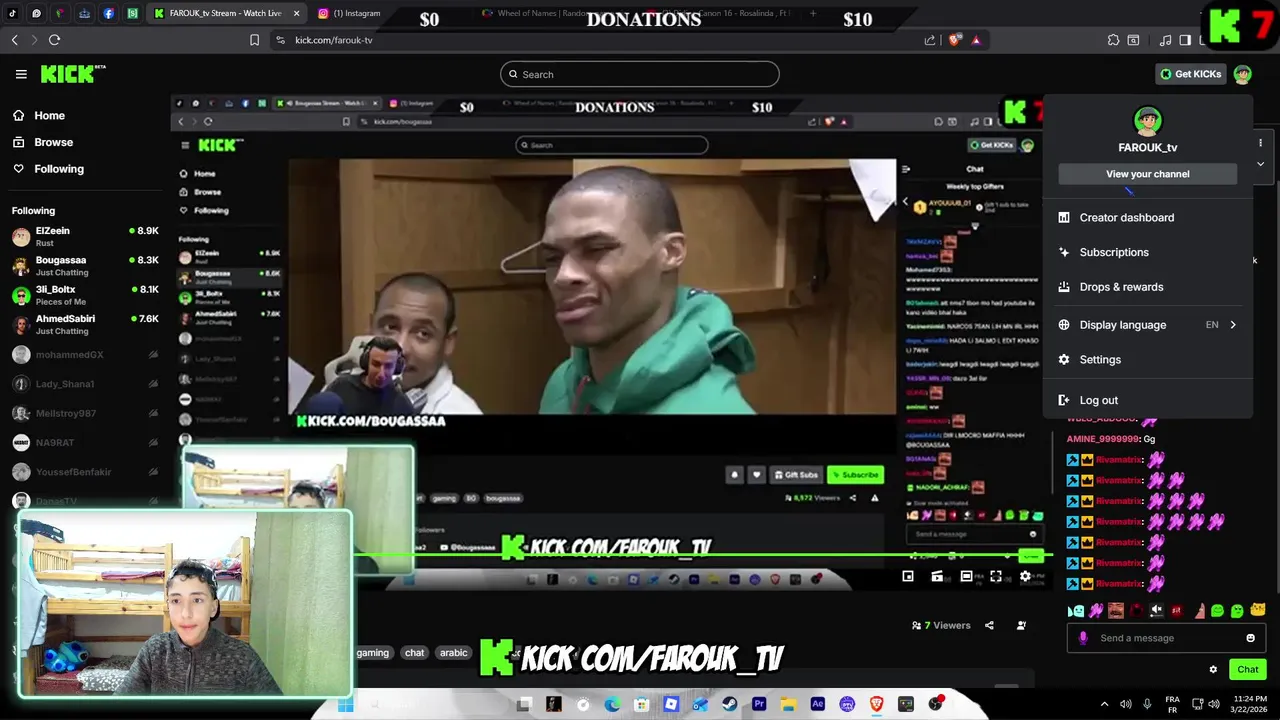Select offline channel YoussefBenfakir
This screenshot has height=720, width=1280.
click(x=85, y=472)
